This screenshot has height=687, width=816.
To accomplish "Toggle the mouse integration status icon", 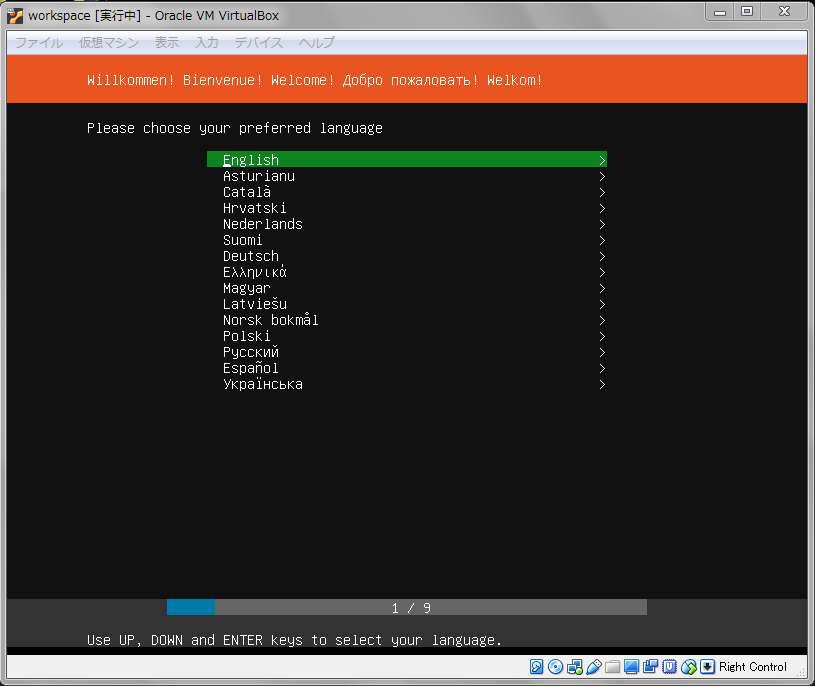I will (x=688, y=667).
